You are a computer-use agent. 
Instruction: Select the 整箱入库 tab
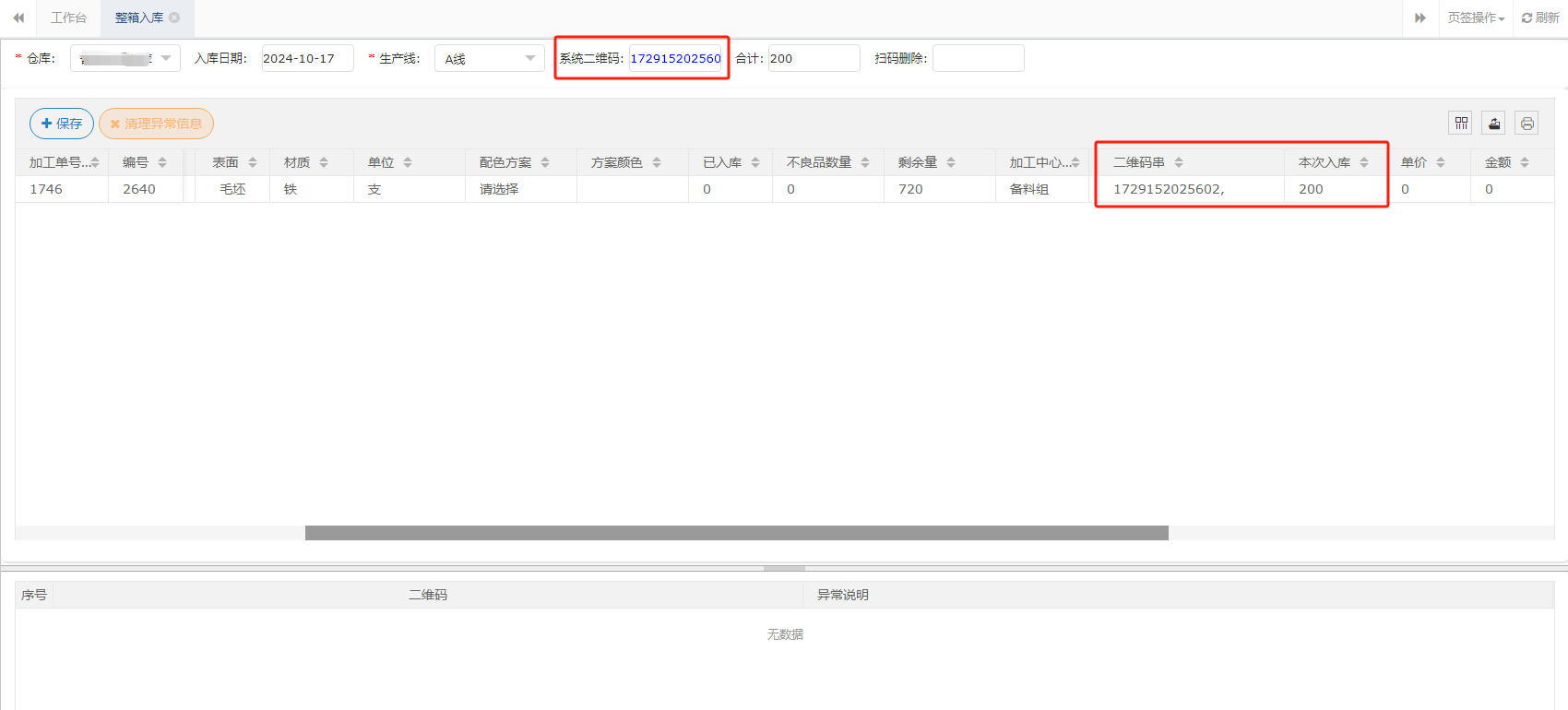click(x=138, y=18)
